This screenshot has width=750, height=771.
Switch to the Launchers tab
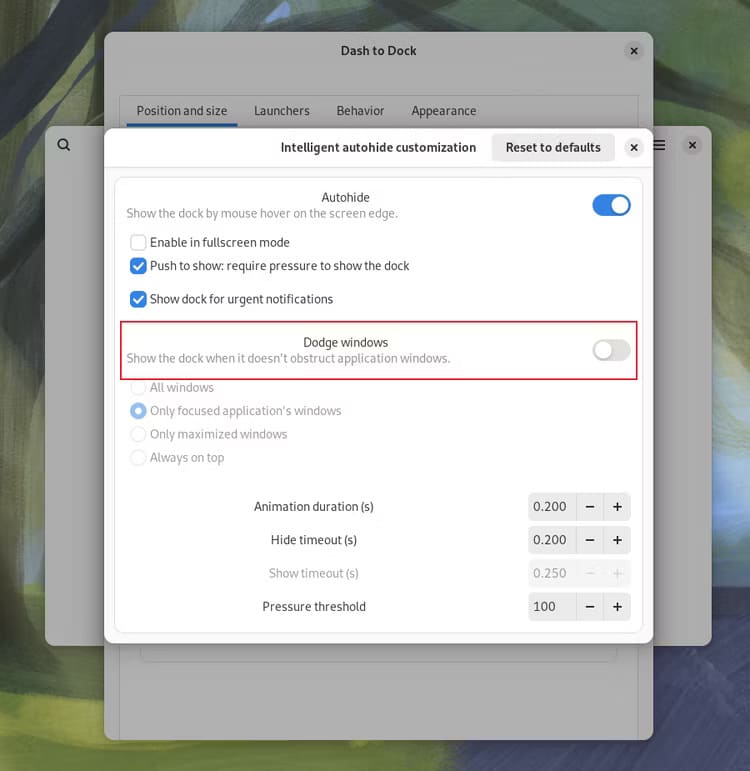282,111
